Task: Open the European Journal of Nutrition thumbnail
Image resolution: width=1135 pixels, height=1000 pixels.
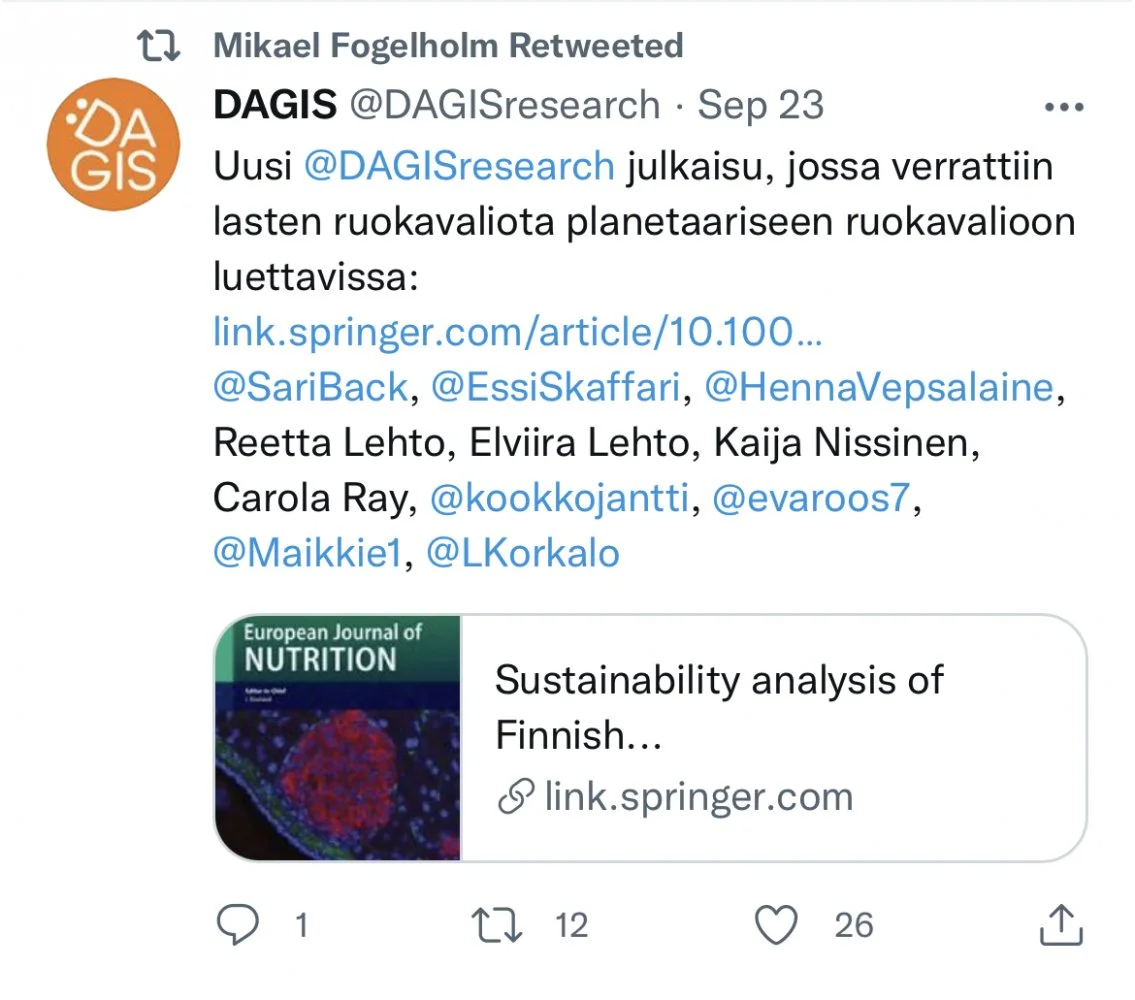Action: point(338,738)
